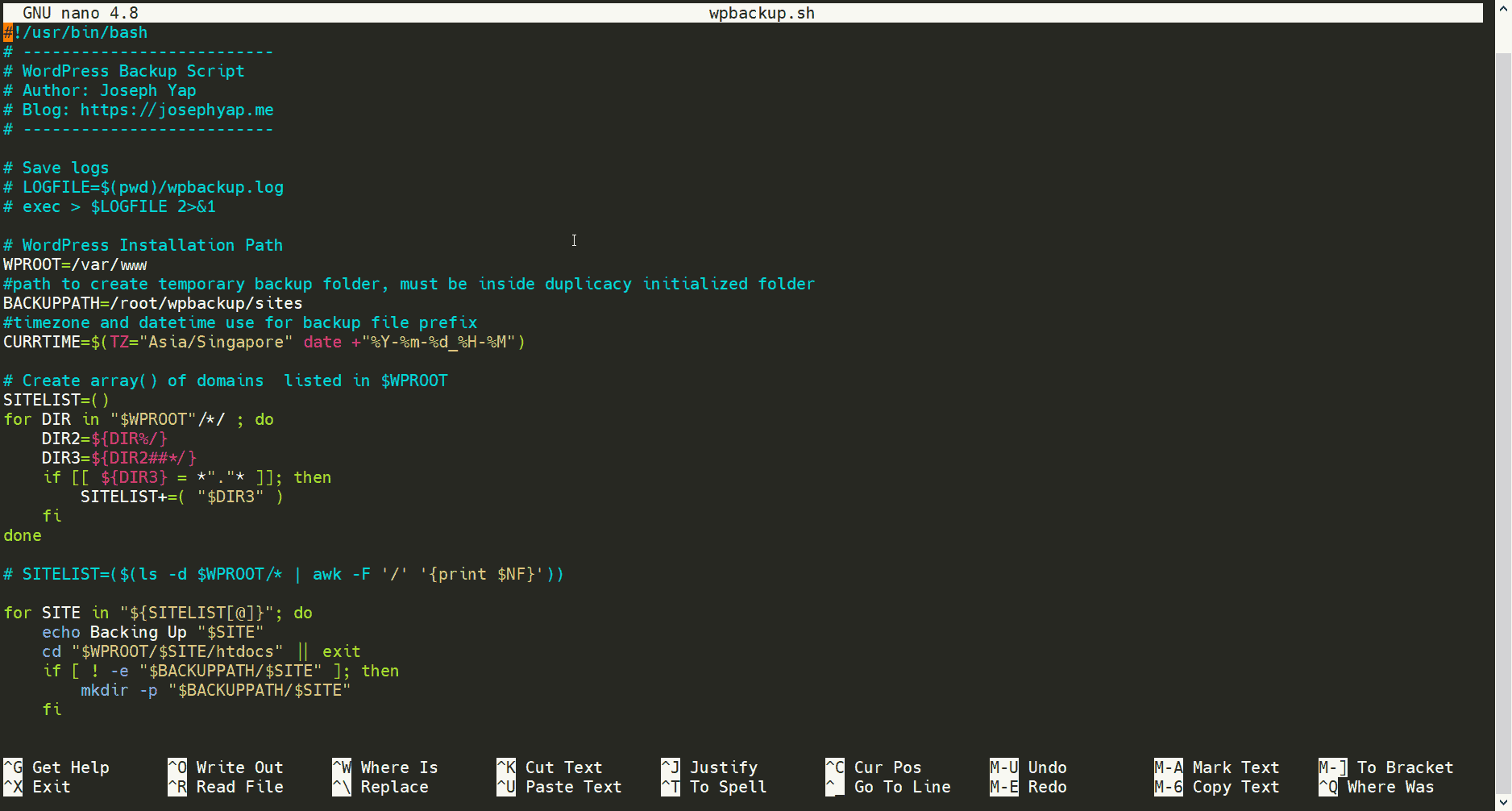1512x811 pixels.
Task: Place cursor on BACKUPPATH=/root/wpbackup/sites line
Action: coord(153,303)
